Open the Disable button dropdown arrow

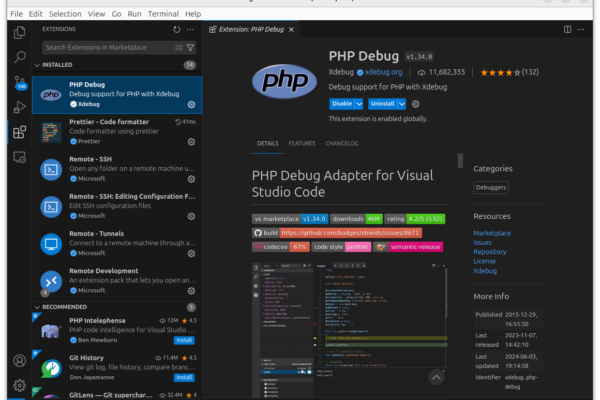coord(359,104)
